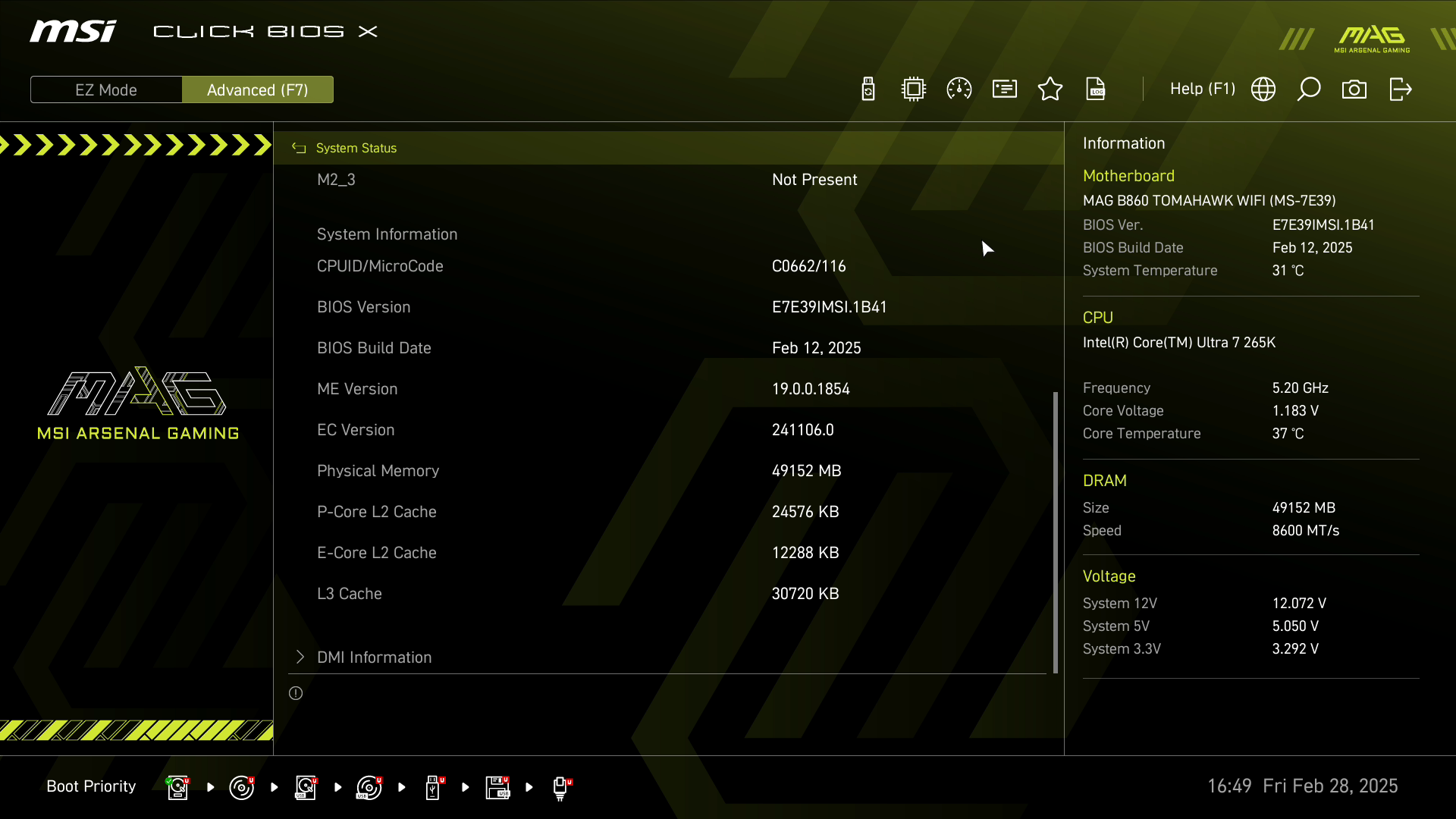The width and height of the screenshot is (1456, 819).
Task: Click the exit door-arrow icon
Action: pyautogui.click(x=1401, y=89)
